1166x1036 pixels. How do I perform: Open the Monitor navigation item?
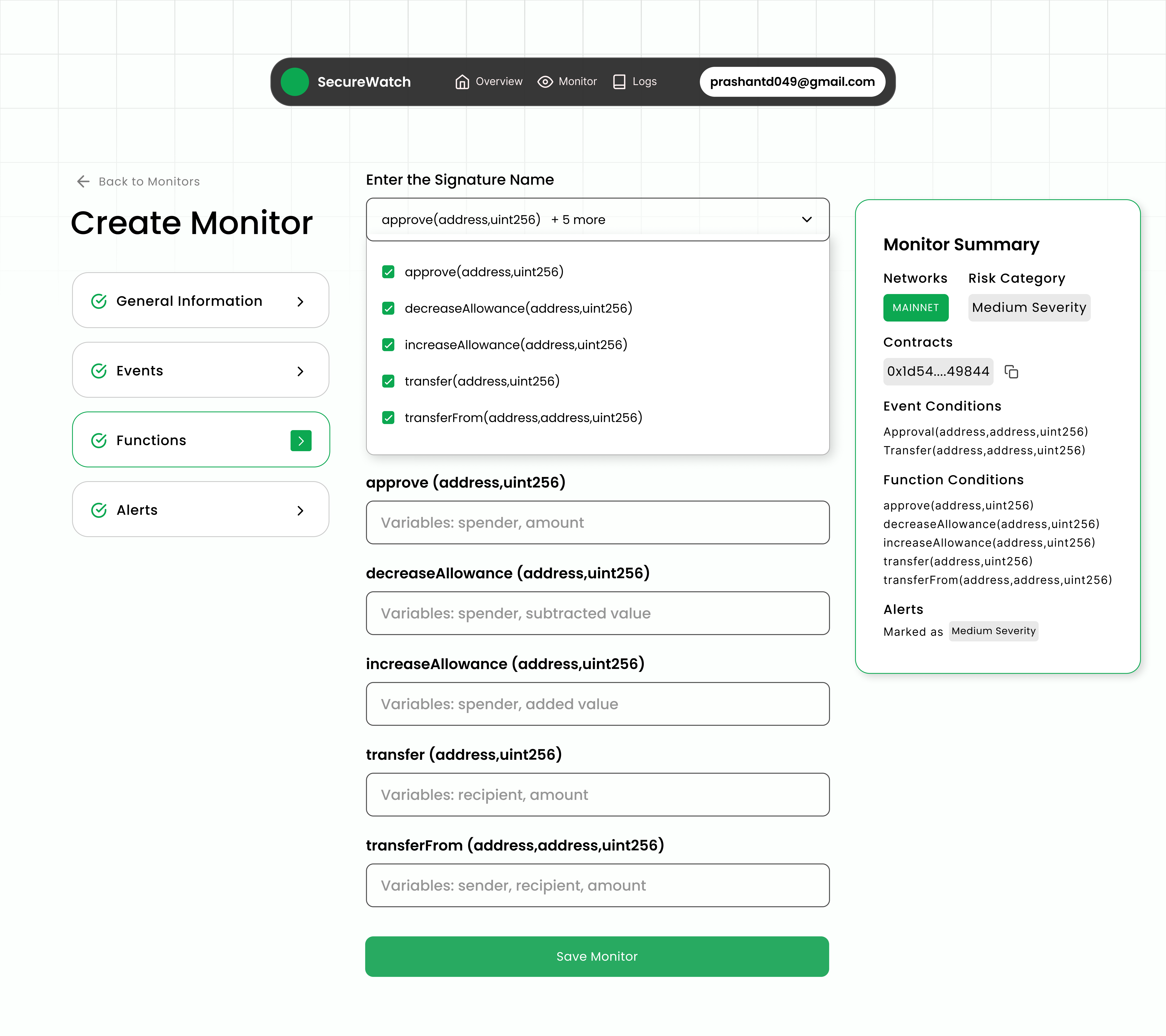click(577, 82)
